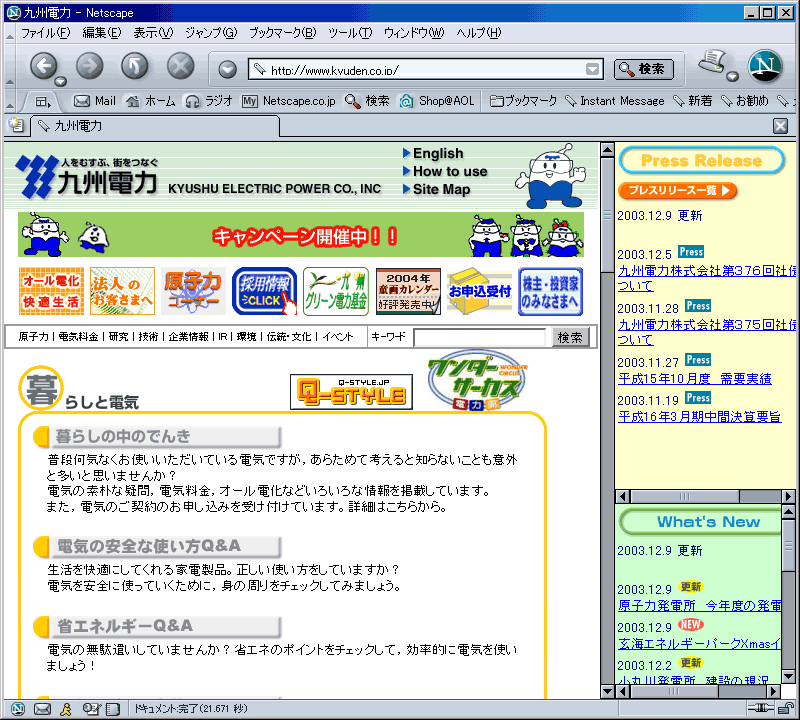Click the Netscape N logo throbber
Screen dimensions: 800x720
pyautogui.click(x=765, y=66)
